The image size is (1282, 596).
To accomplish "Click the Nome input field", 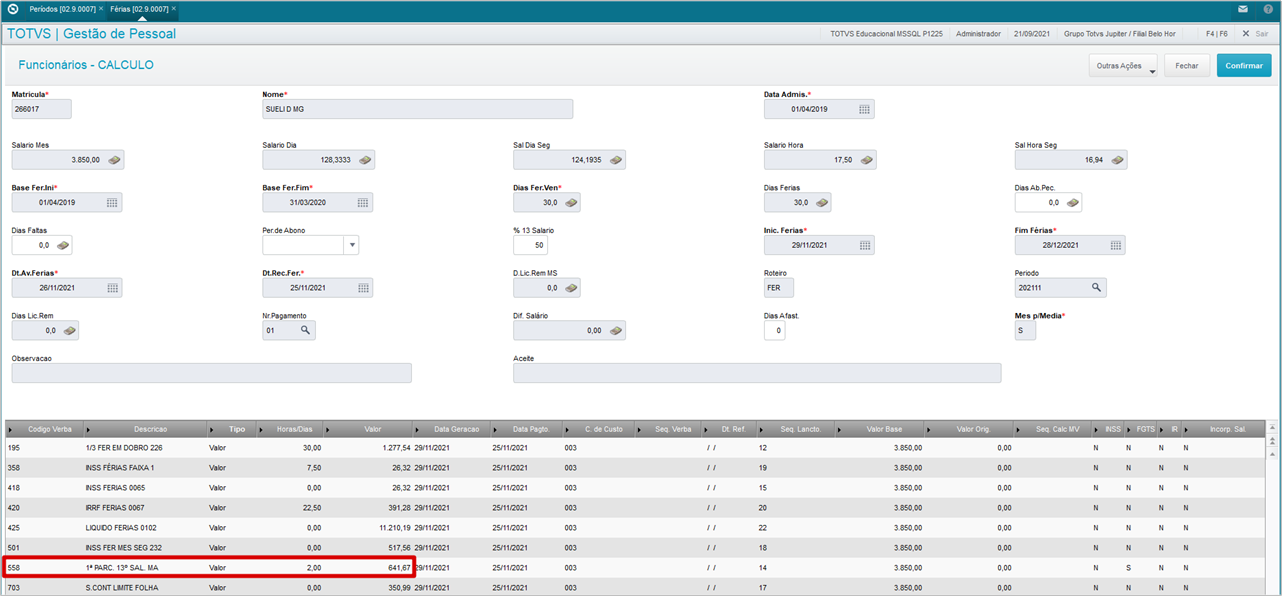I will pyautogui.click(x=417, y=109).
